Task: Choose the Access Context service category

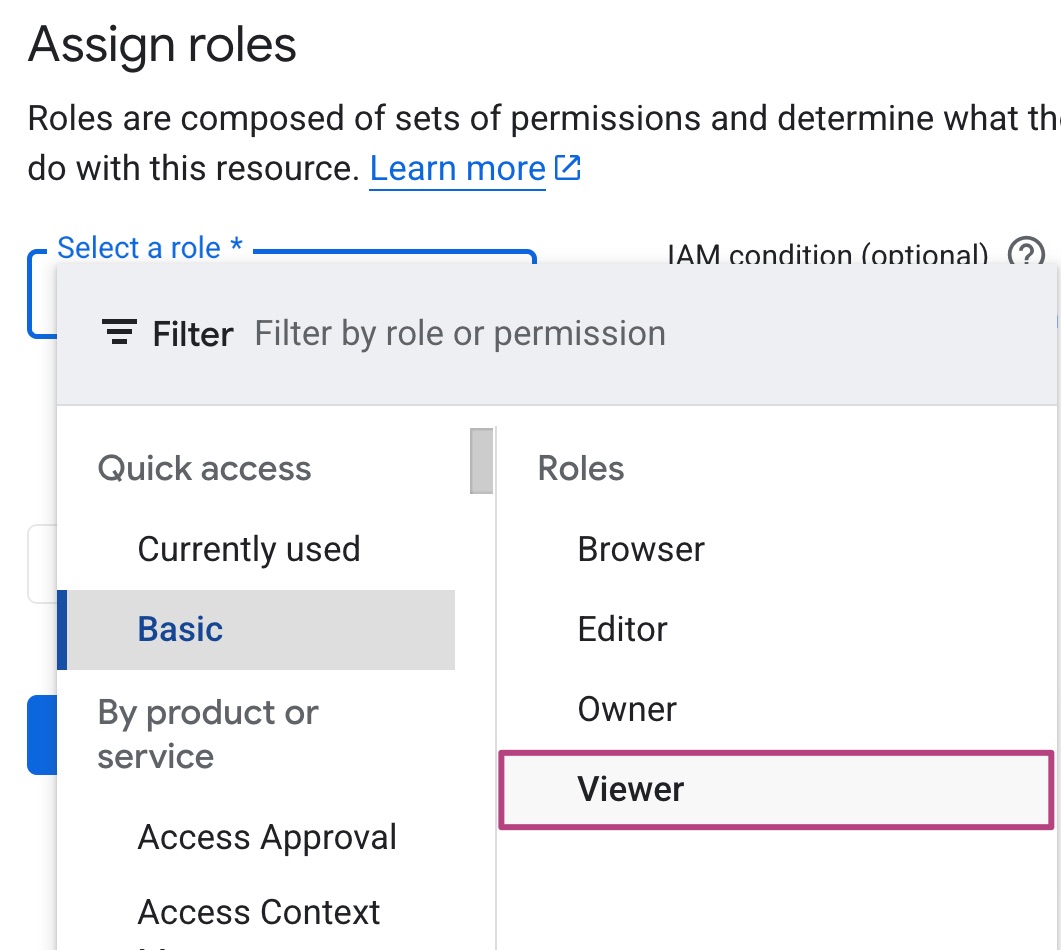Action: tap(259, 912)
